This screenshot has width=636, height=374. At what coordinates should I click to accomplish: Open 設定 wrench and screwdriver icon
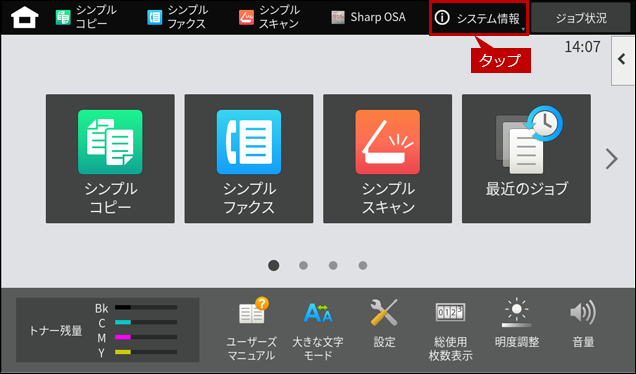pyautogui.click(x=384, y=324)
